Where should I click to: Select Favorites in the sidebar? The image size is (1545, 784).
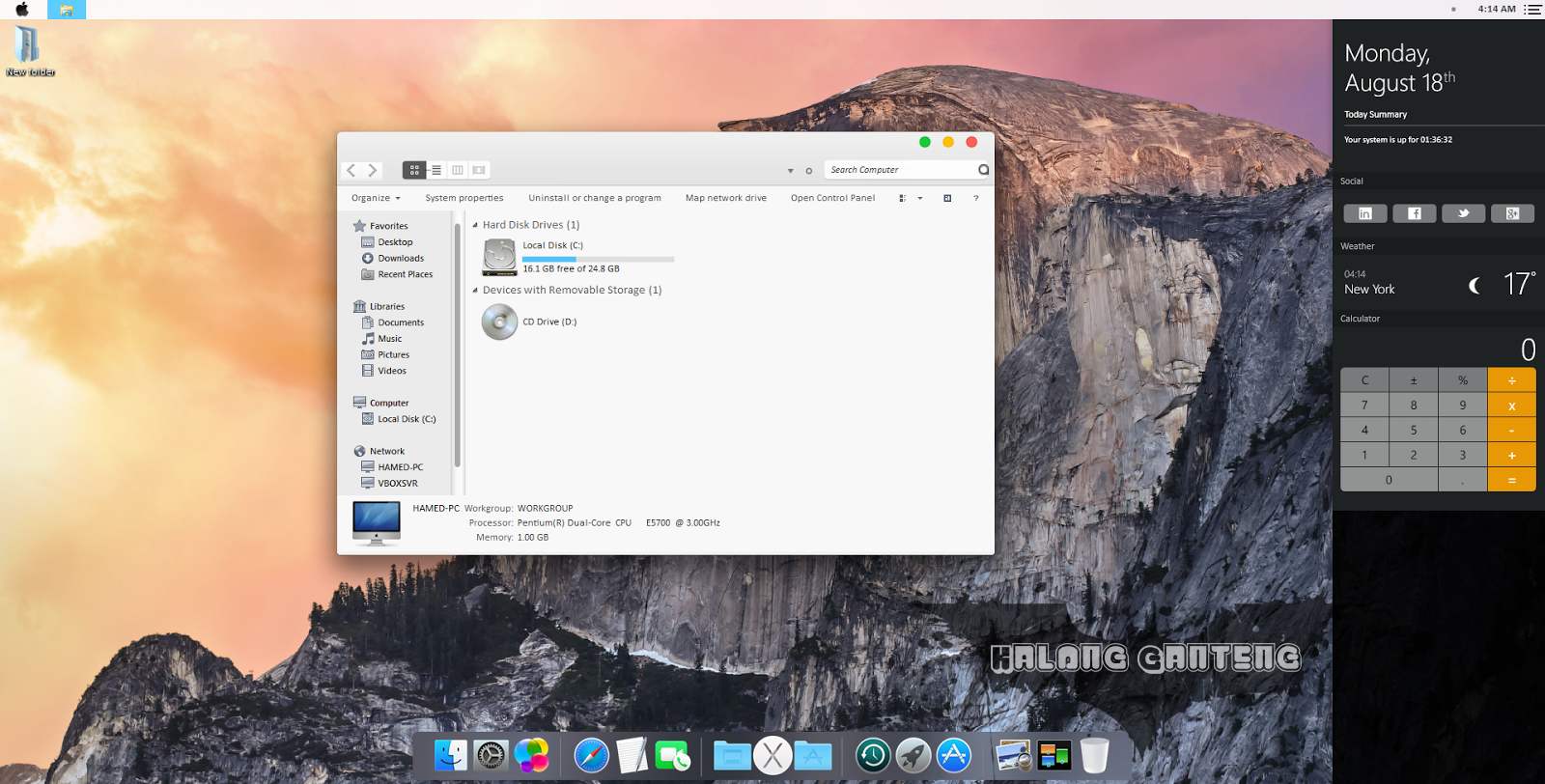[x=380, y=226]
